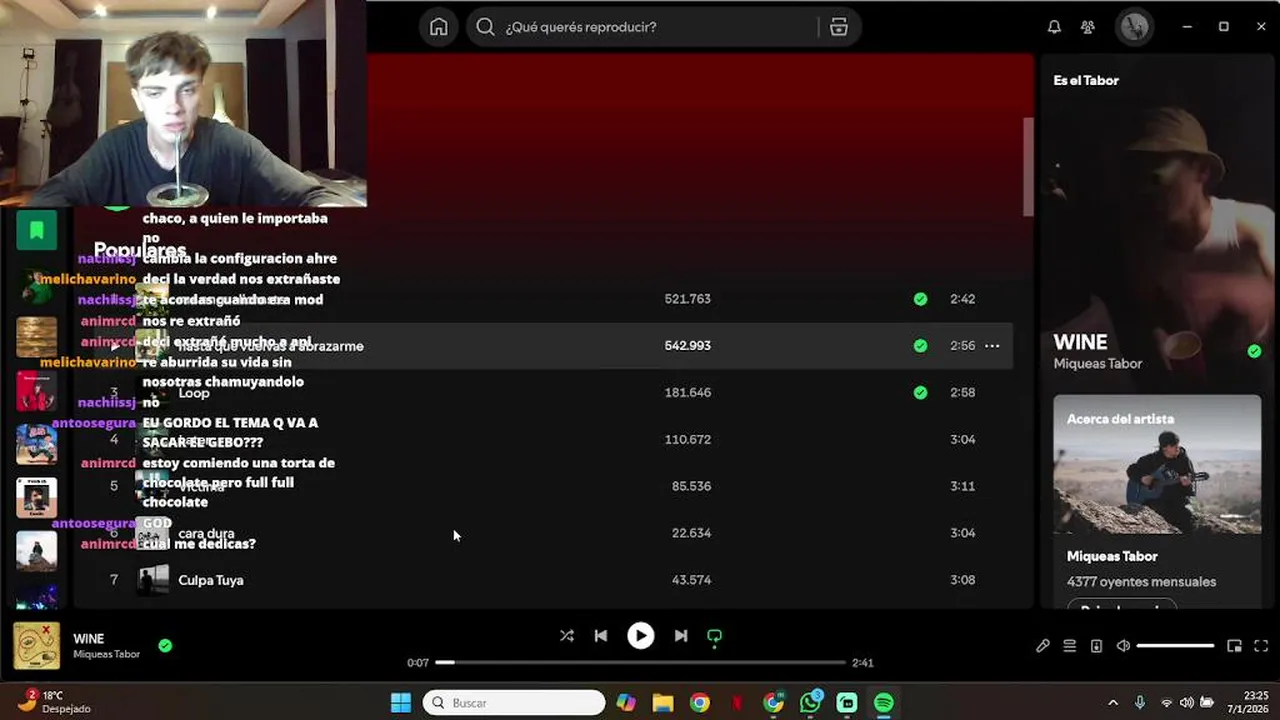Open Google Chrome from taskbar
Image resolution: width=1280 pixels, height=720 pixels.
700,703
